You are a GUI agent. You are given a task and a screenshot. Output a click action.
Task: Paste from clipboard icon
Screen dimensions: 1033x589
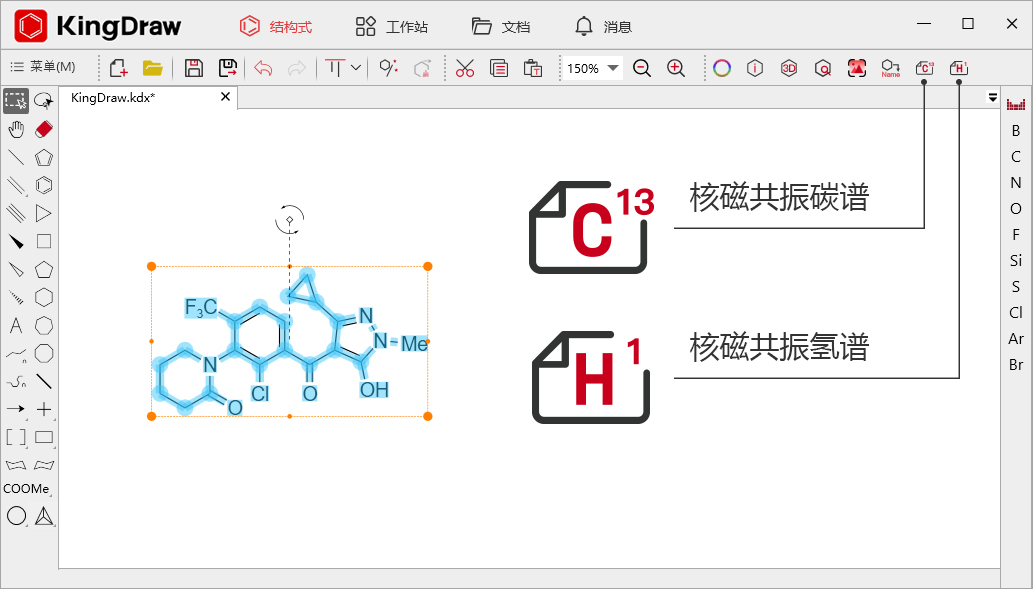click(532, 68)
